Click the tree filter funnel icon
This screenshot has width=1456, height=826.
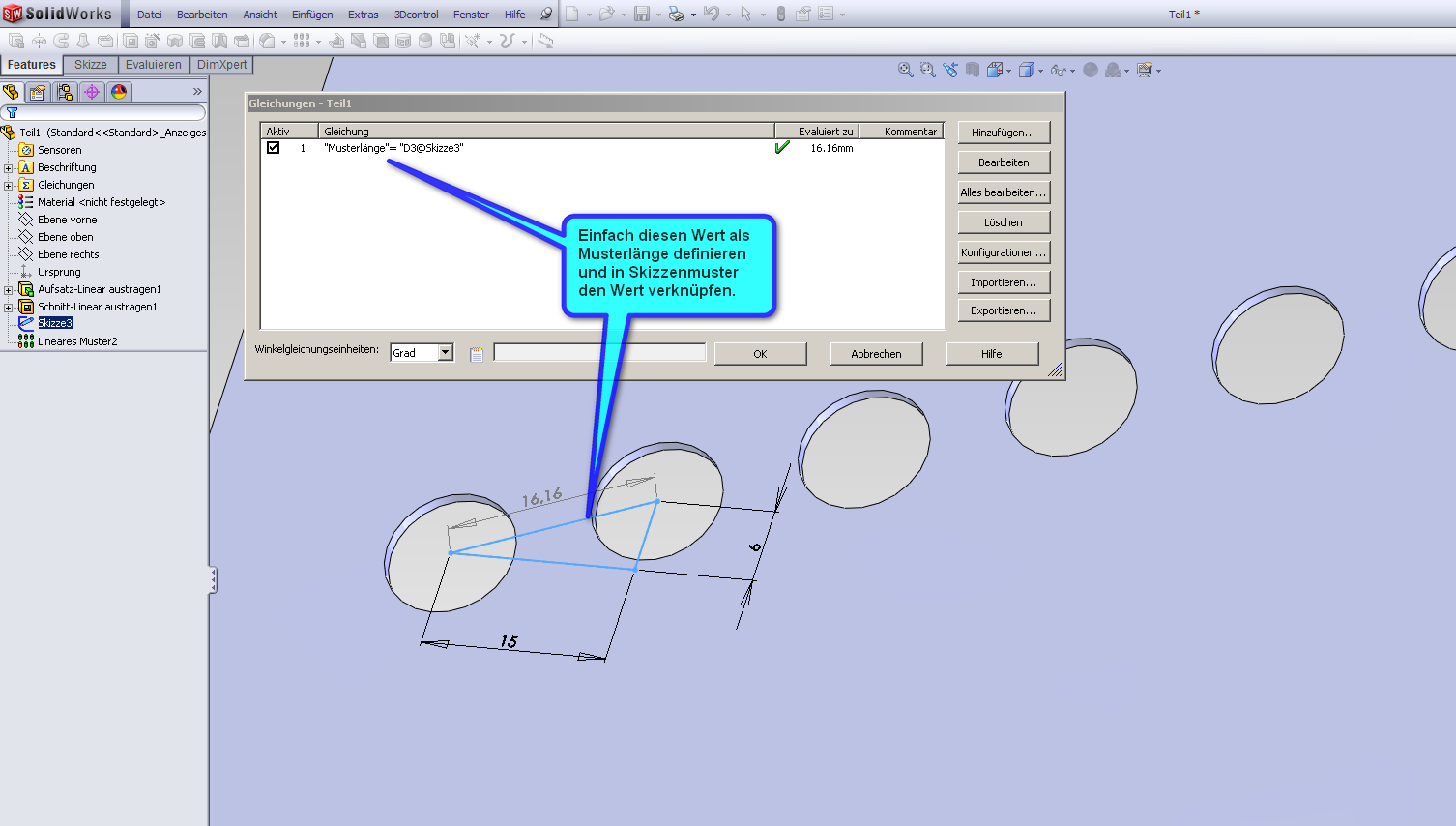click(12, 113)
